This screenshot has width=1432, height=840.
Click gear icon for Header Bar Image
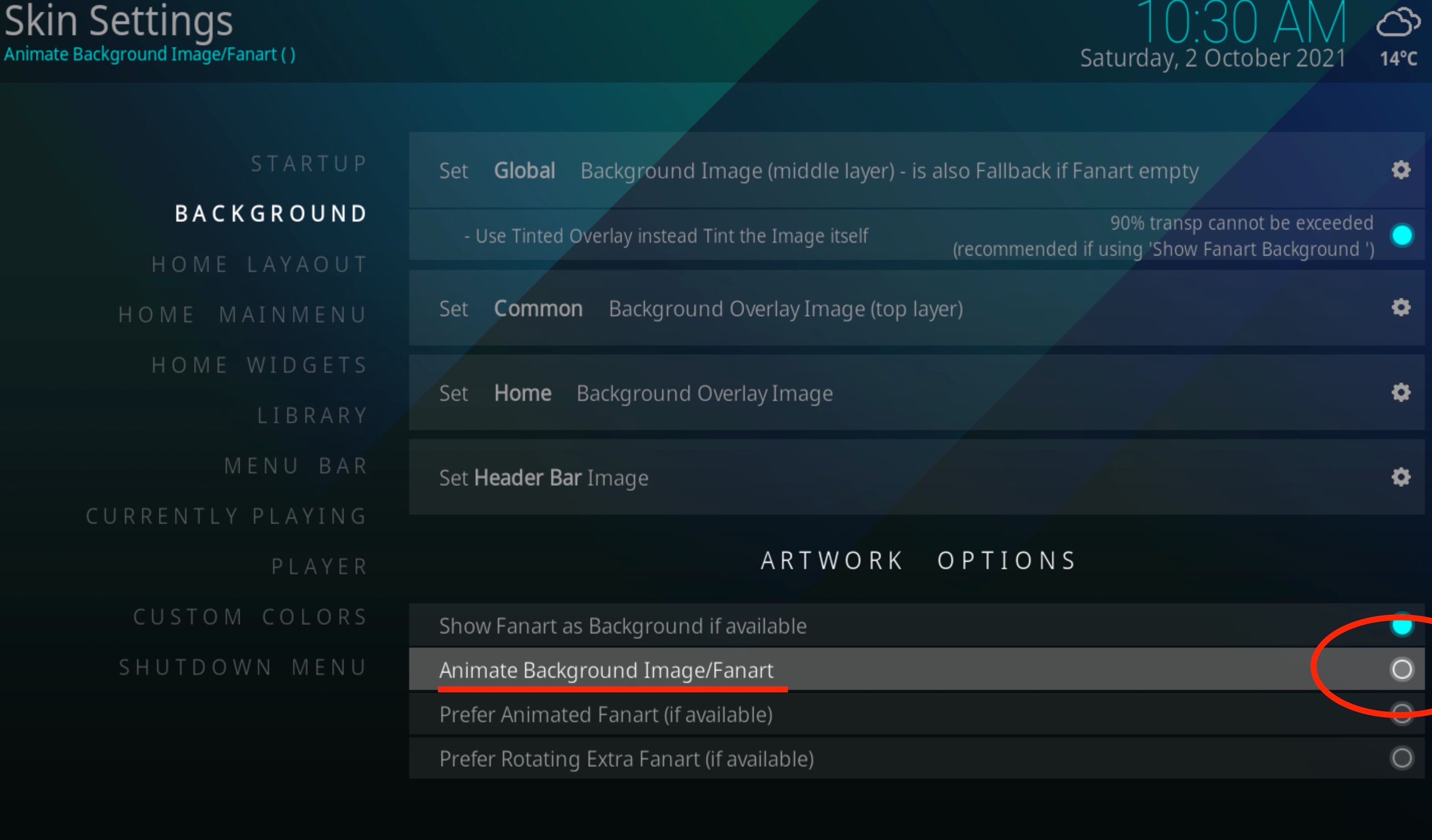[1401, 477]
